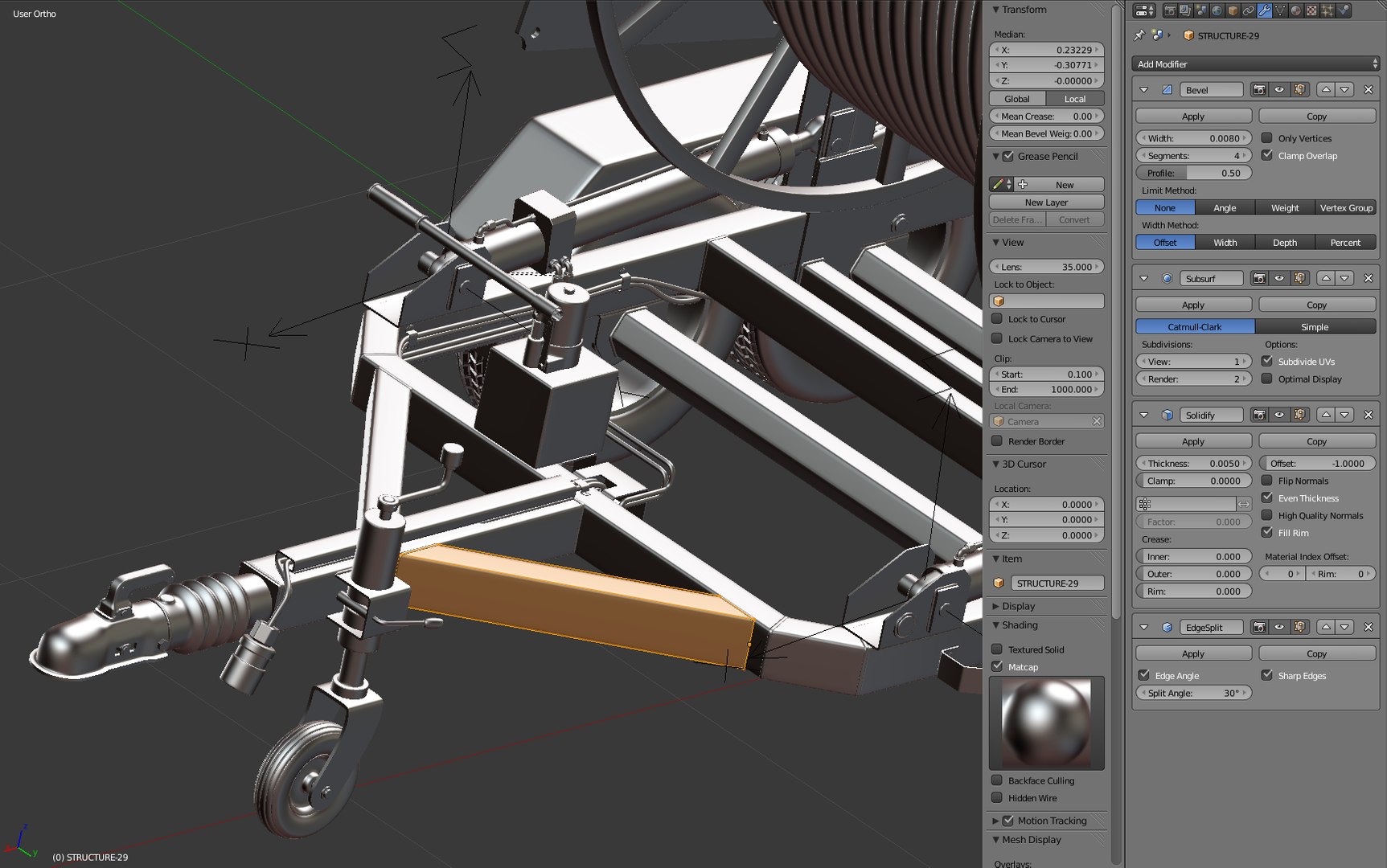
Task: Adjust the Solidify Outer crease slider
Action: [x=1193, y=574]
